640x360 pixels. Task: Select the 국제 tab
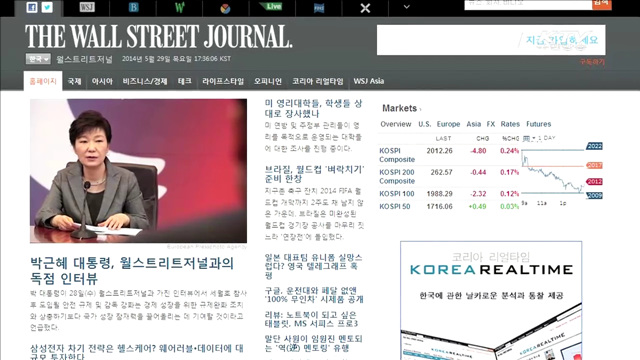[x=74, y=81]
